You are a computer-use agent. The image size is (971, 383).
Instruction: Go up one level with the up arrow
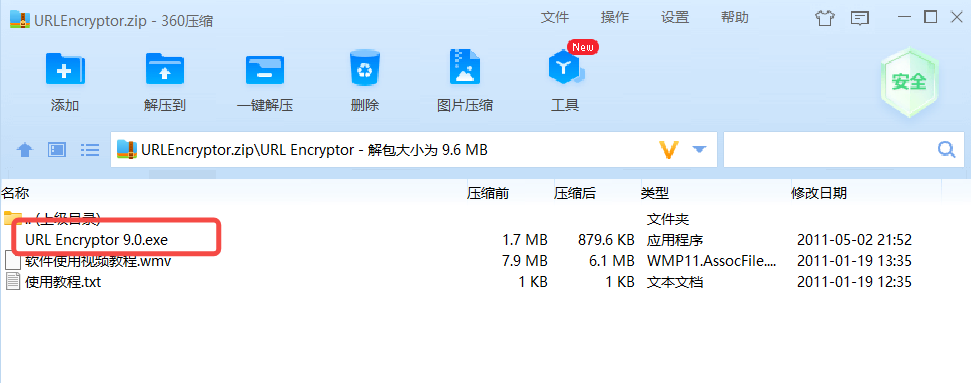[x=25, y=149]
